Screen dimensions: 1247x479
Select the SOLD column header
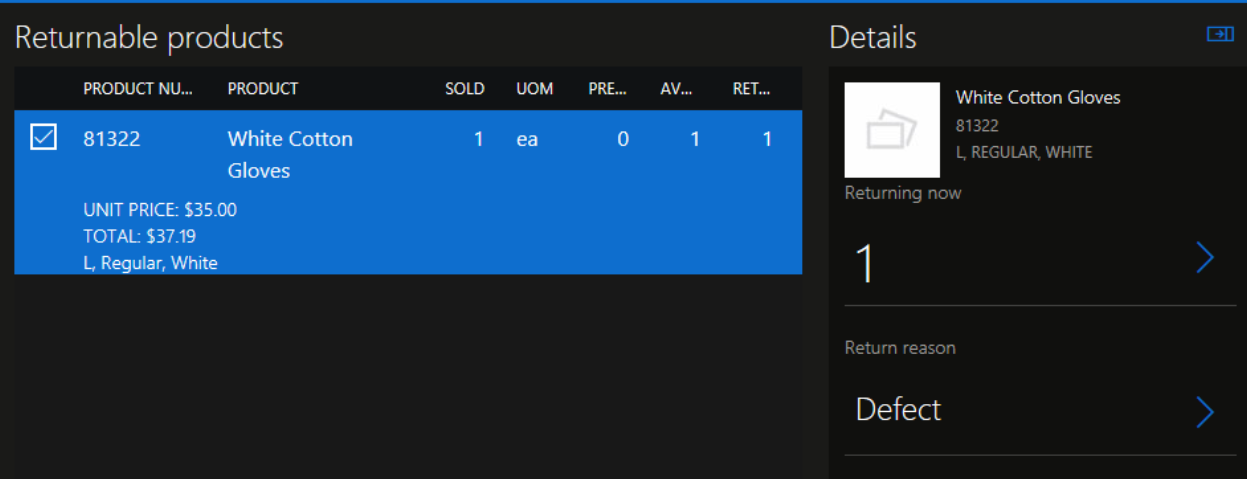[464, 89]
